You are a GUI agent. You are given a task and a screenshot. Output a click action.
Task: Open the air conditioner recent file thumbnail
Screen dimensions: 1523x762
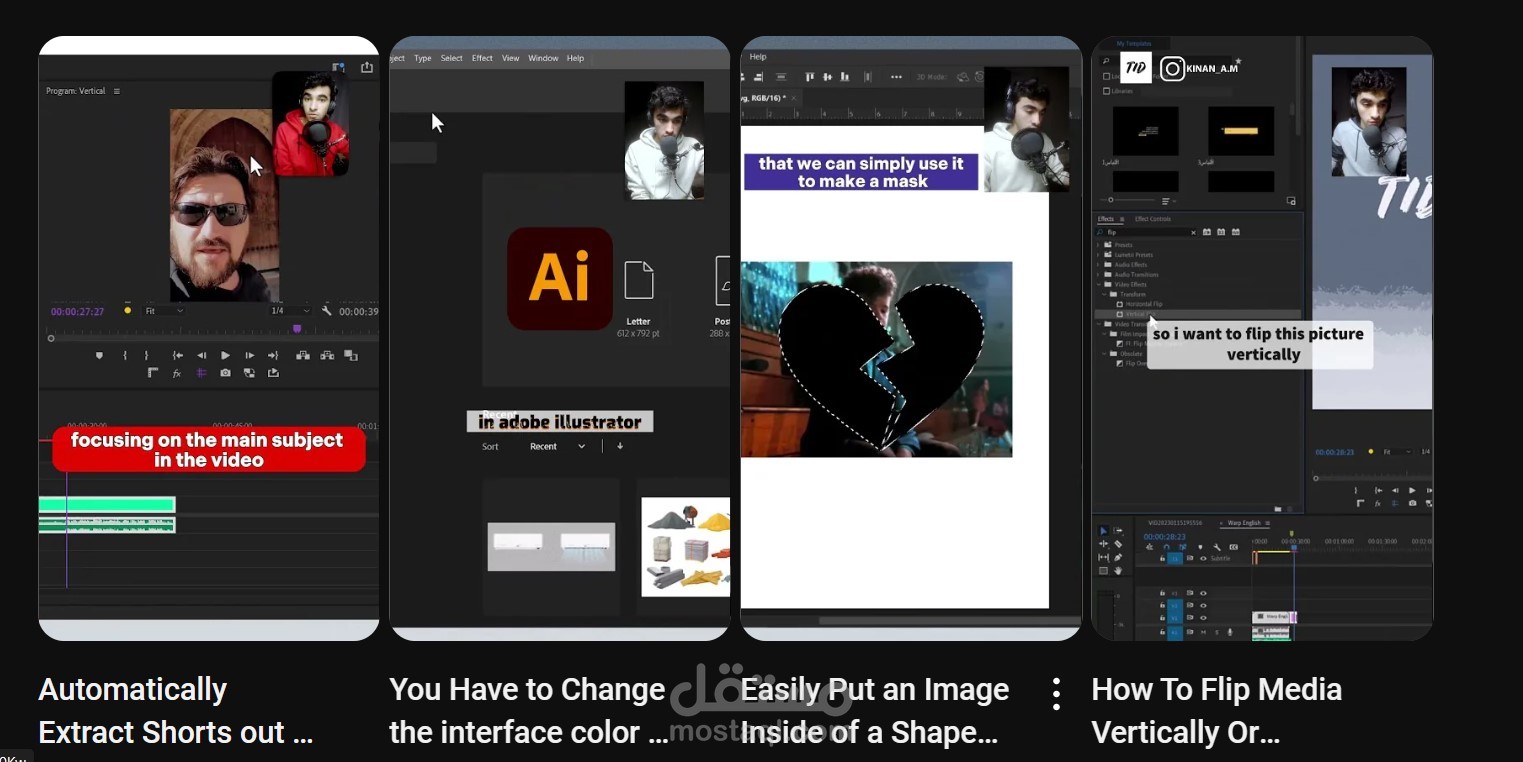(551, 546)
